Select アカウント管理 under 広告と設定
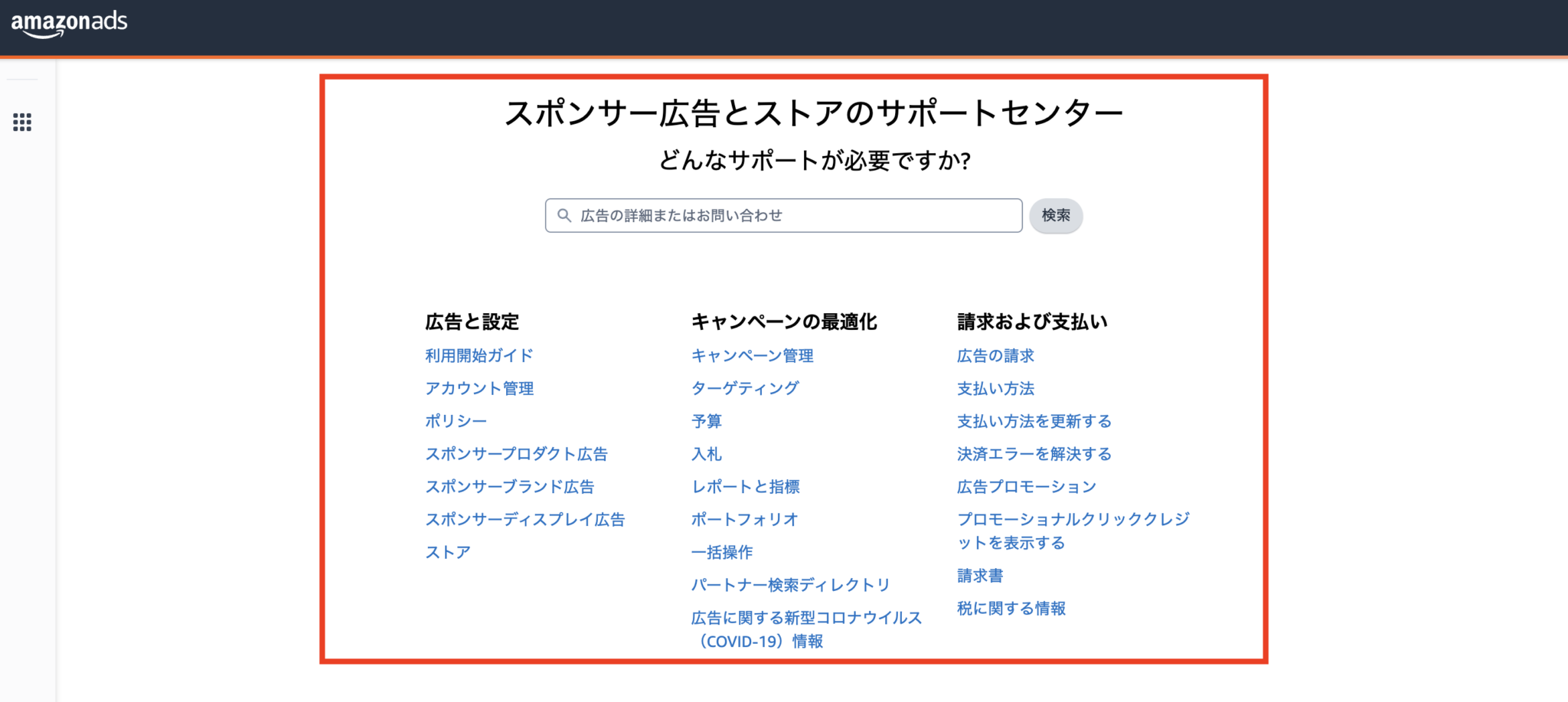This screenshot has height=702, width=1568. tap(481, 388)
